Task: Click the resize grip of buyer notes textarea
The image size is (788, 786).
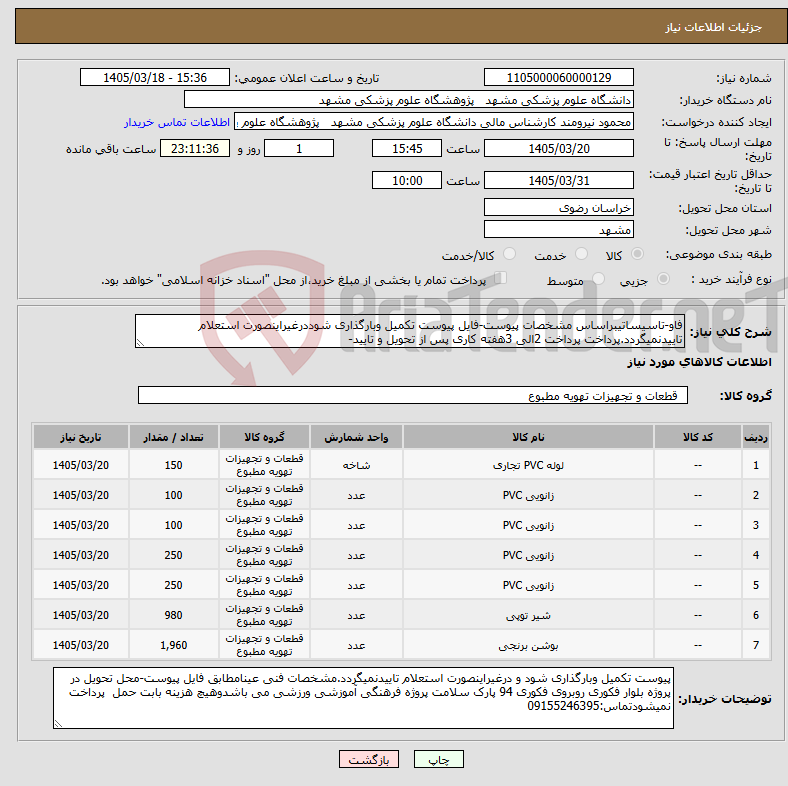Action: coord(58,723)
